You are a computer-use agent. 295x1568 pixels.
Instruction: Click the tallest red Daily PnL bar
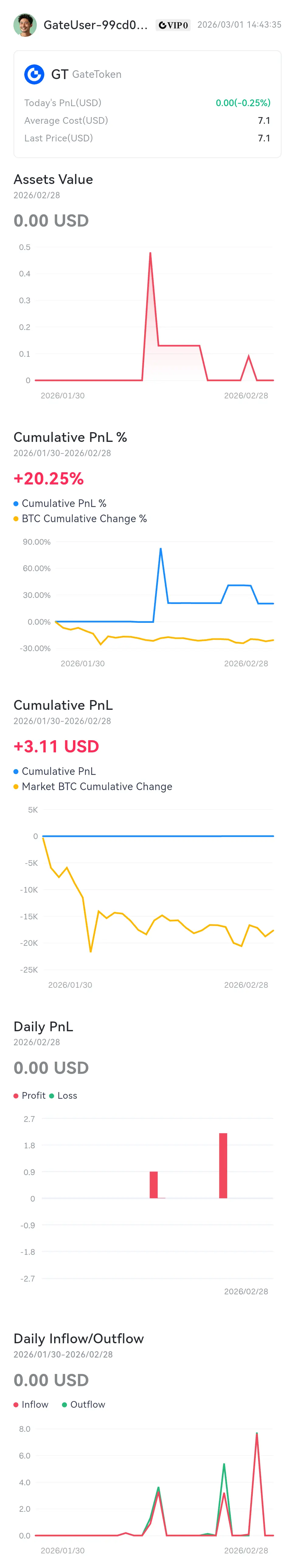click(223, 1166)
